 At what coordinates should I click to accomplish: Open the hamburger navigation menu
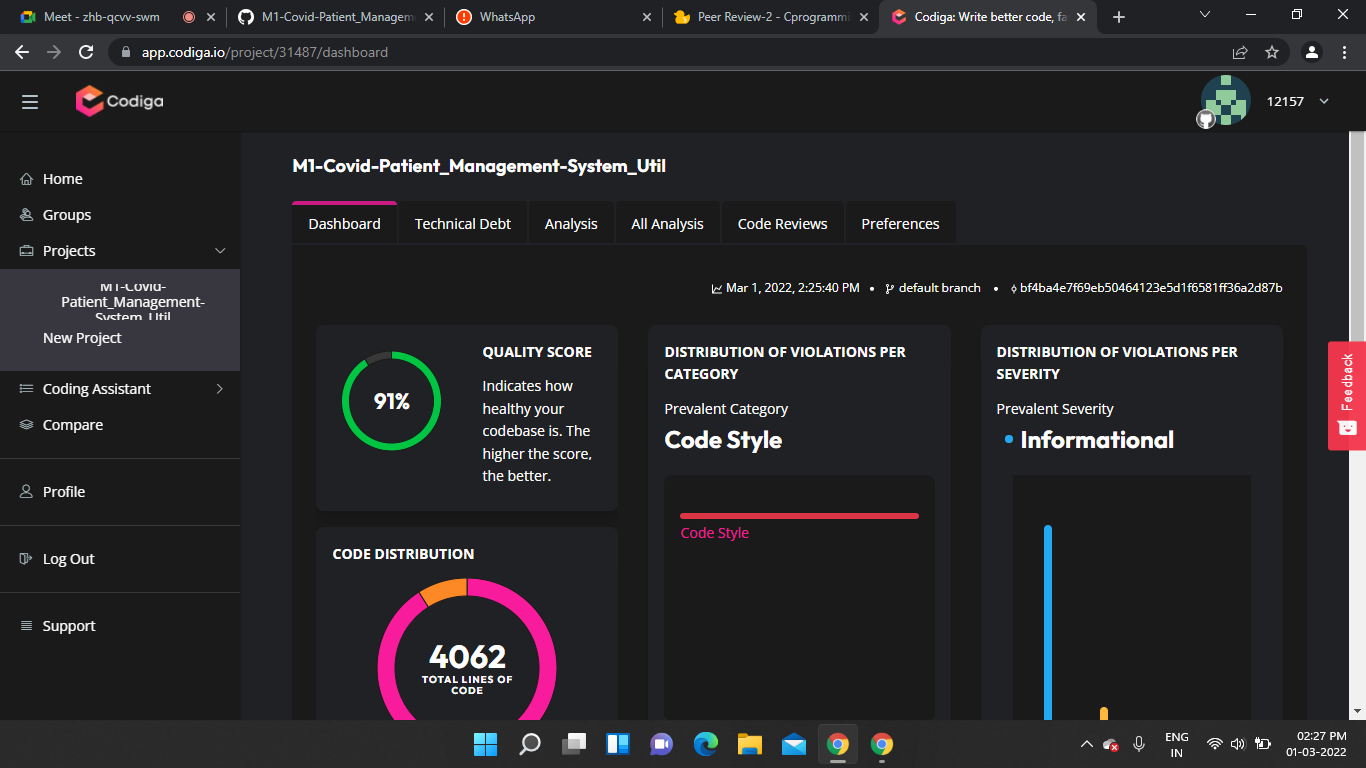point(29,101)
